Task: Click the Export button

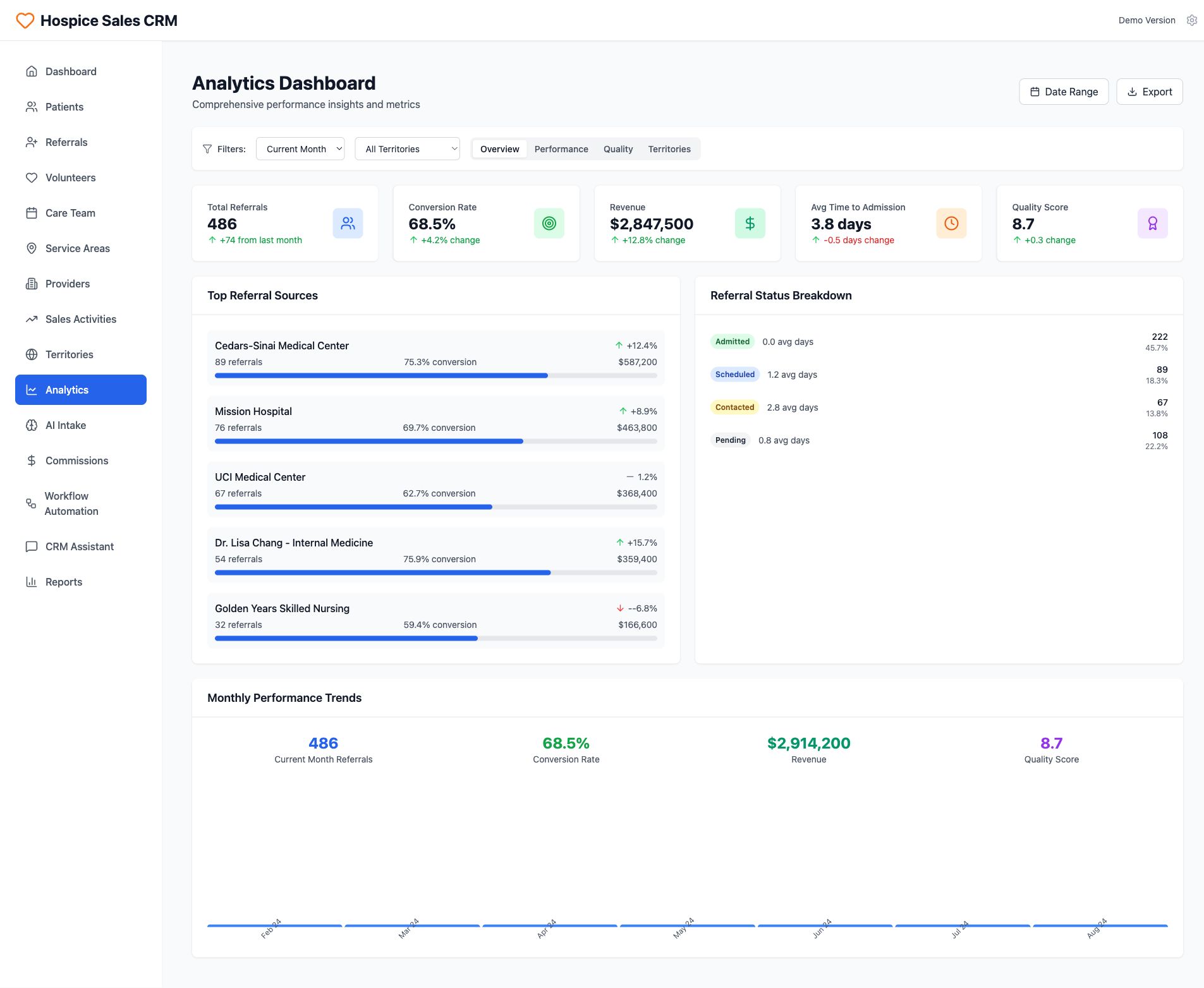Action: tap(1150, 92)
